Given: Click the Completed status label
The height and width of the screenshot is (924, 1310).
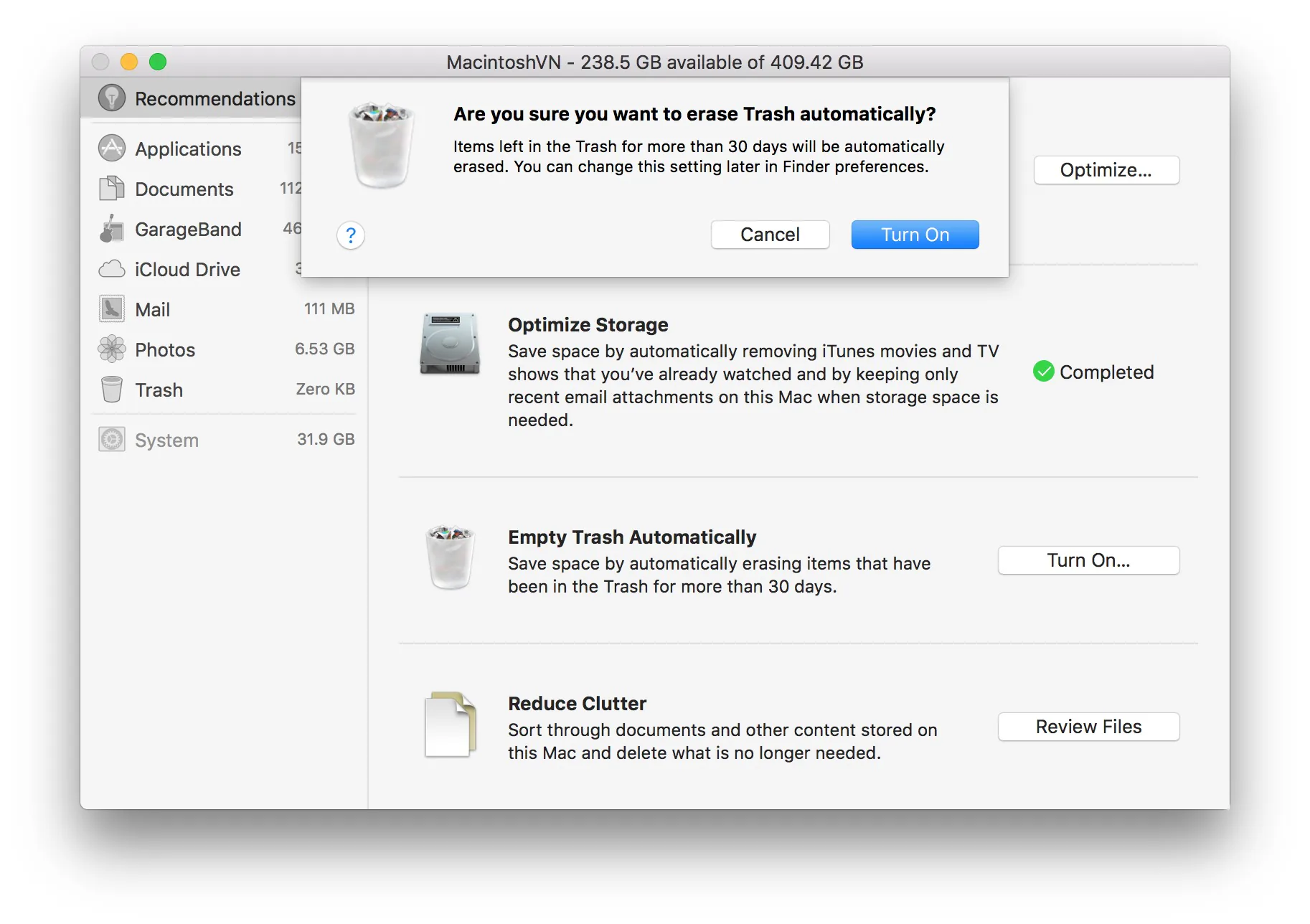Looking at the screenshot, I should [x=1107, y=372].
